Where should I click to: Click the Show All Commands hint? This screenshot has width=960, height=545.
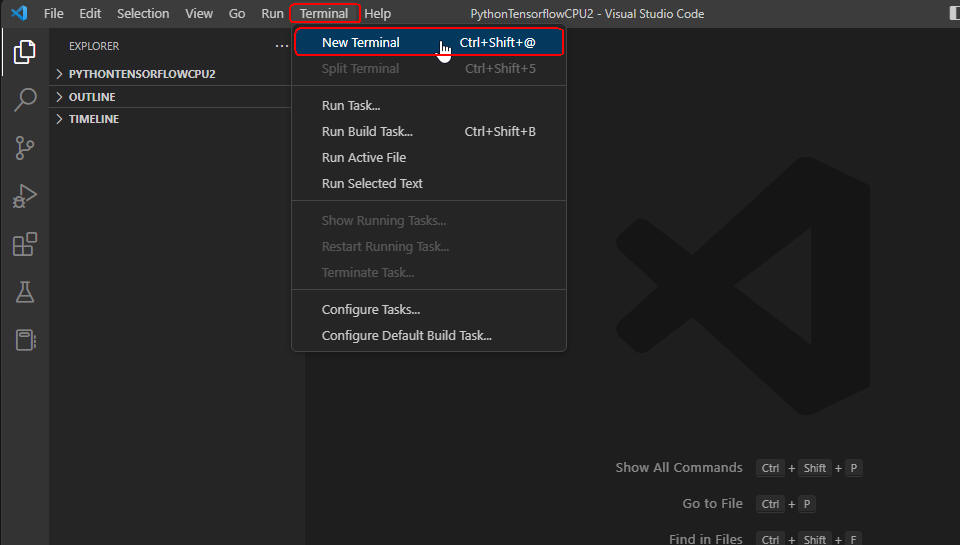(678, 467)
